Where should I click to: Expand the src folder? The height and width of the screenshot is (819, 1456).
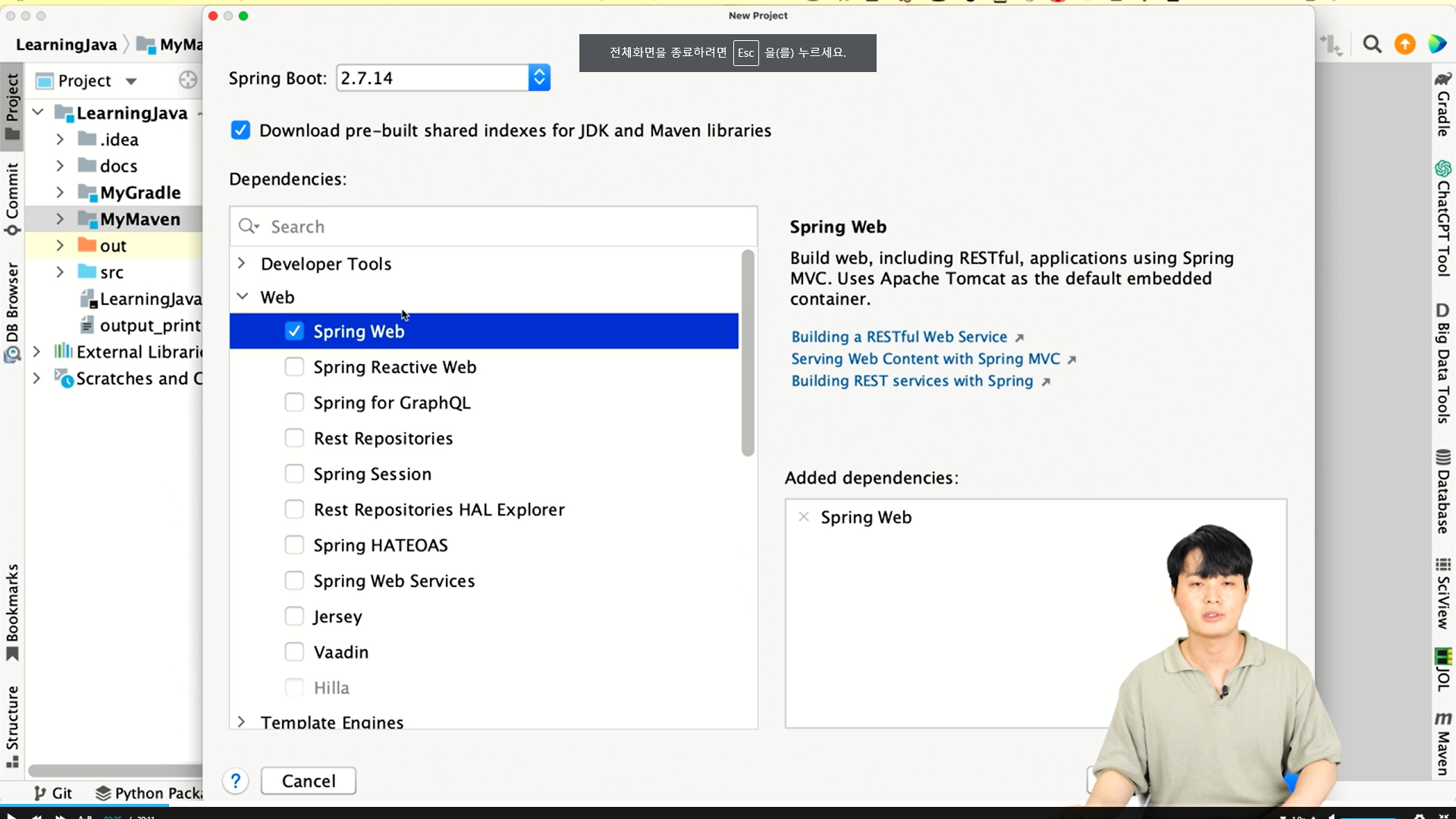60,272
